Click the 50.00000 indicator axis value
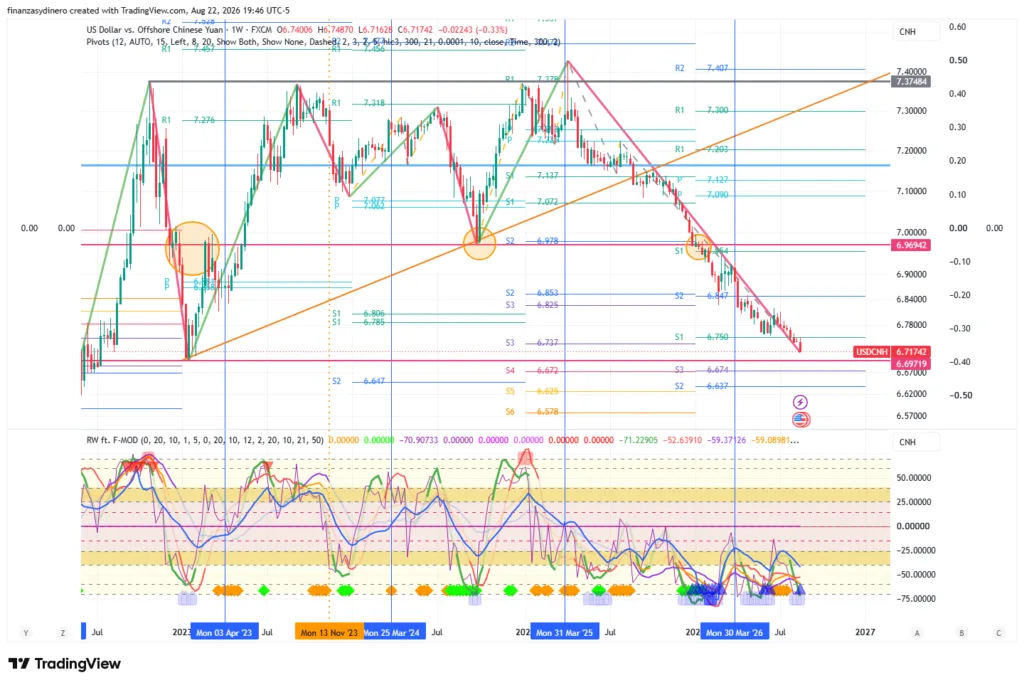1024x685 pixels. [914, 478]
